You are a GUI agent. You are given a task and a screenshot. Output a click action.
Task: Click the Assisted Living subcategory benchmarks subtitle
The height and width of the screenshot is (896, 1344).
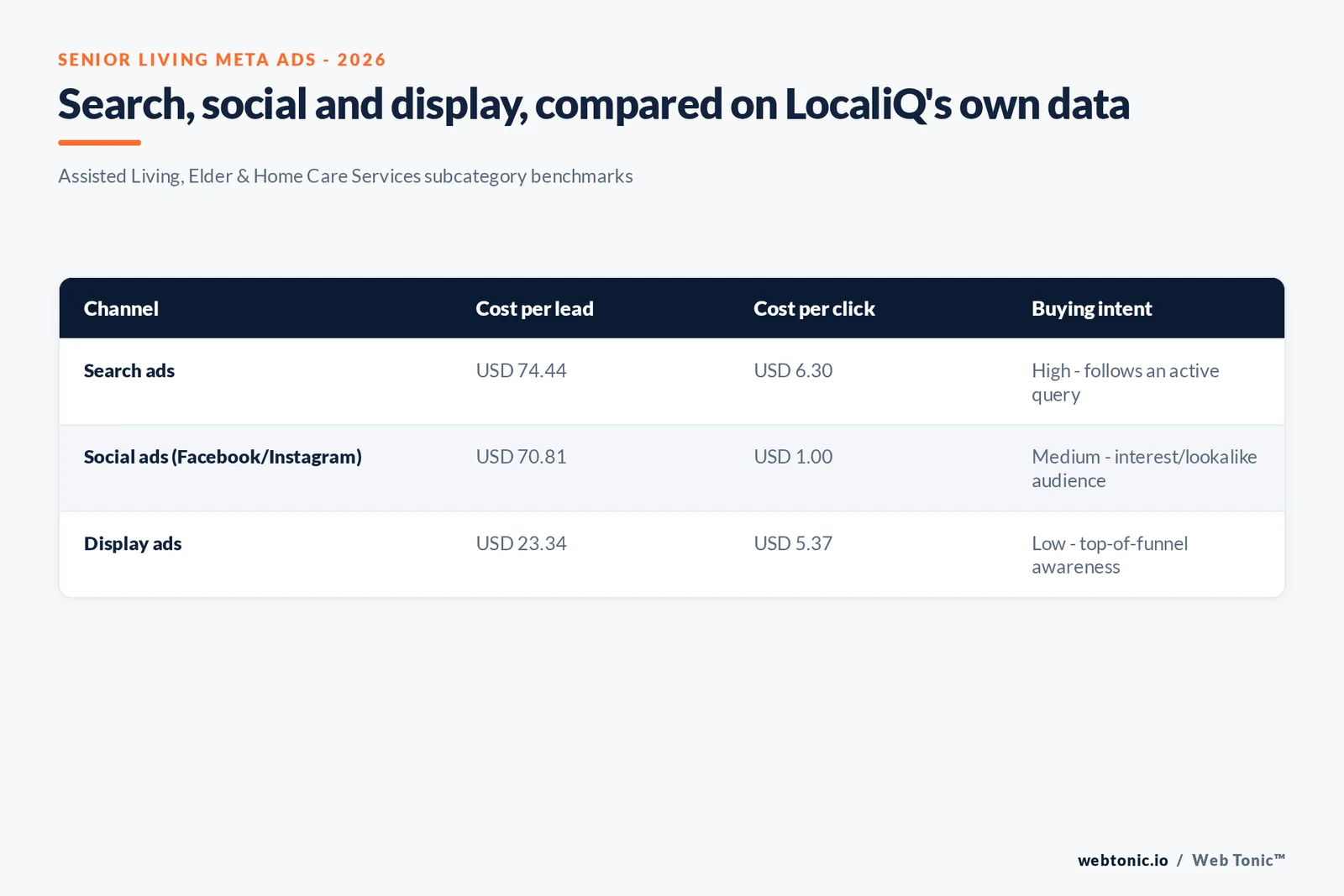click(345, 176)
